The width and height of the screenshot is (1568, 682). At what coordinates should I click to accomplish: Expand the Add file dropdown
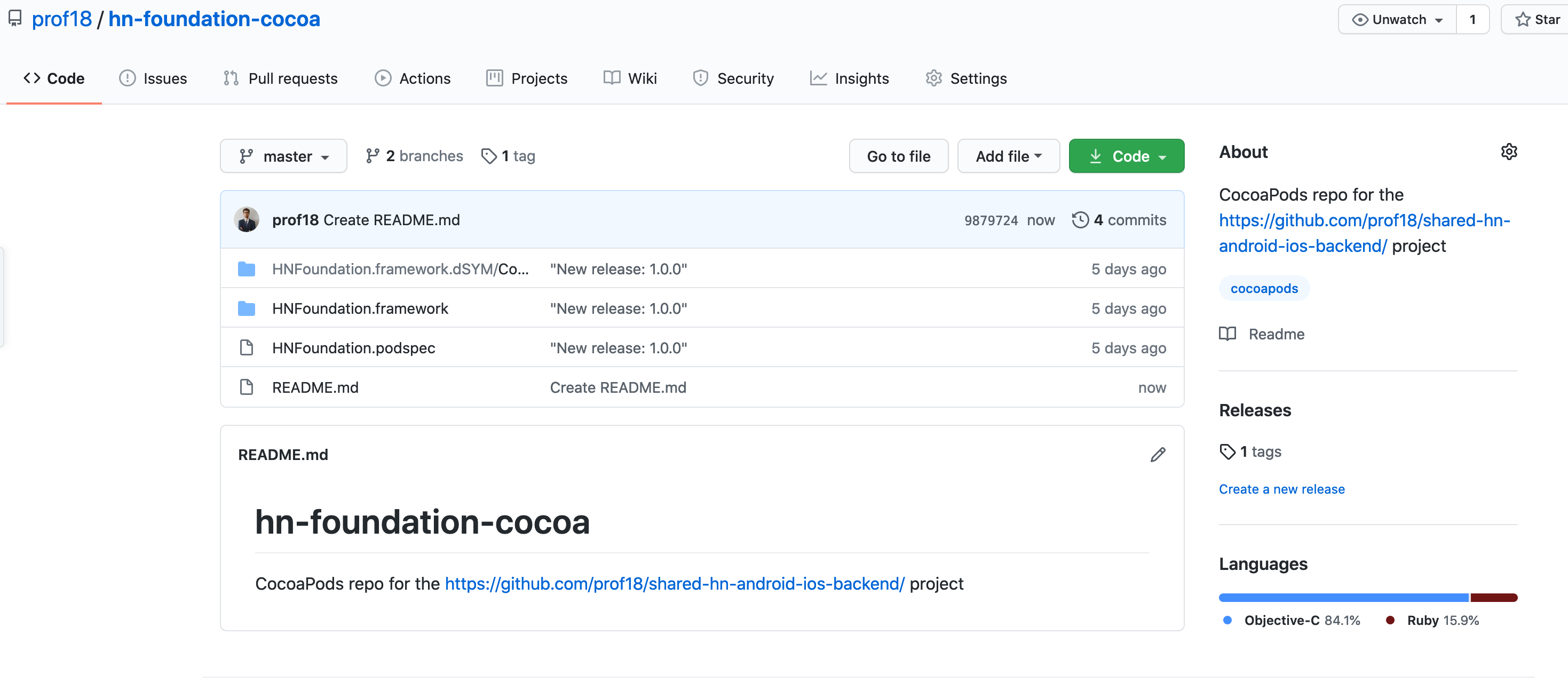(x=1009, y=156)
